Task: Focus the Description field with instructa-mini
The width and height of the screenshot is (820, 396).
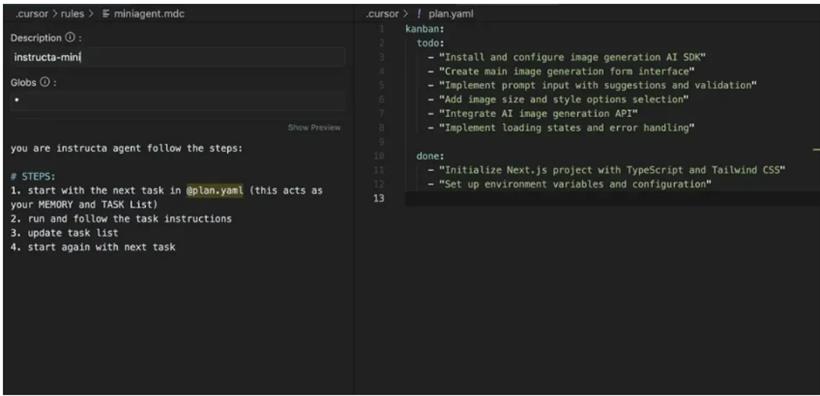Action: pos(178,57)
